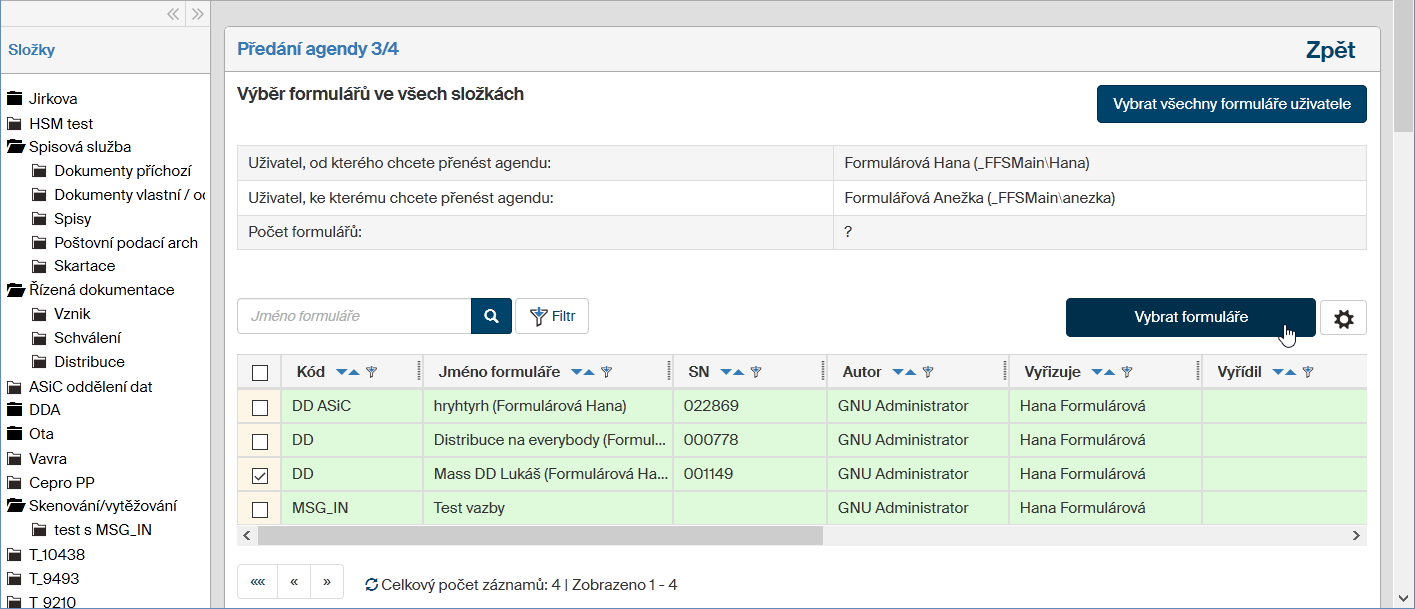Open the Filtr options button
This screenshot has height=609, width=1415.
pos(552,316)
